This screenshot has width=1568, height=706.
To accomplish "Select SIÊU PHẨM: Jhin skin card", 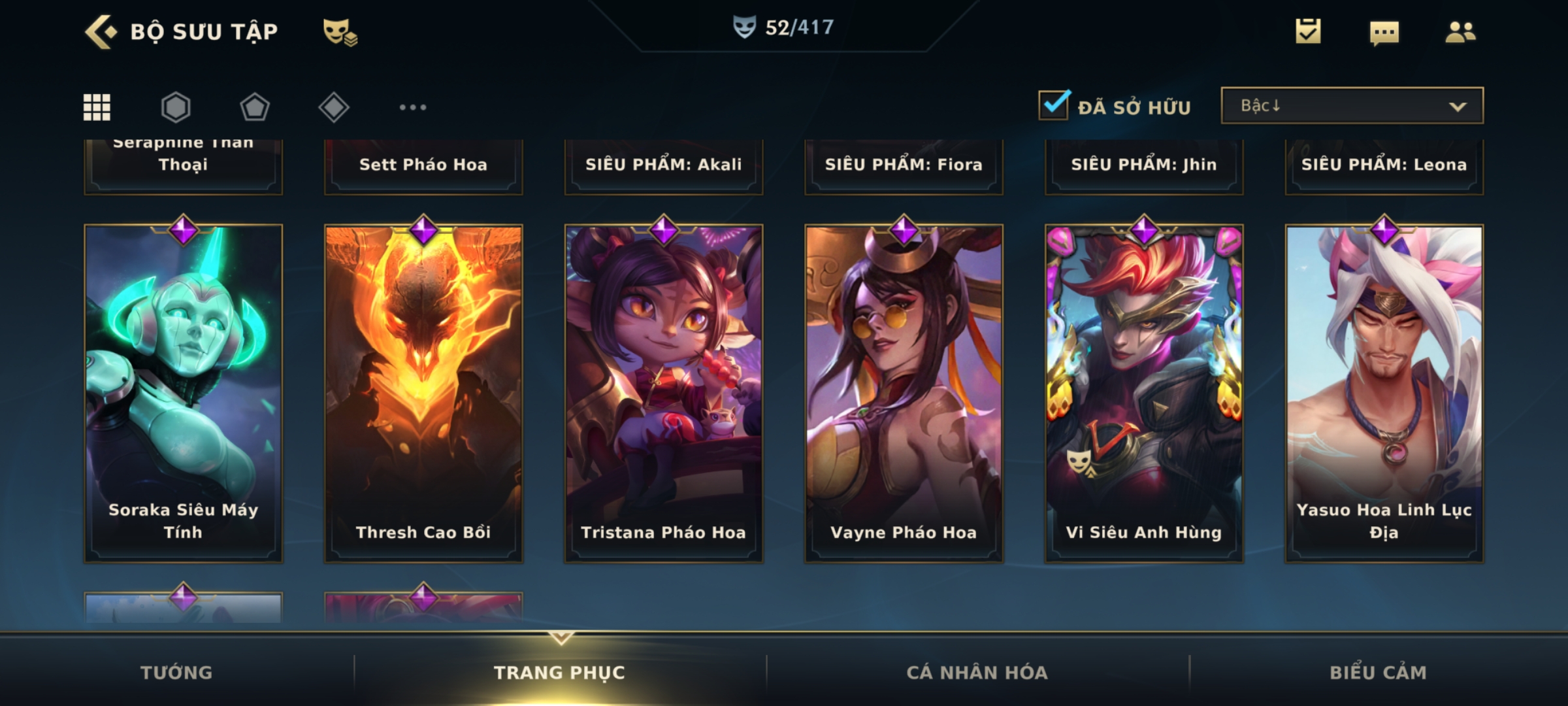I will tap(1144, 166).
